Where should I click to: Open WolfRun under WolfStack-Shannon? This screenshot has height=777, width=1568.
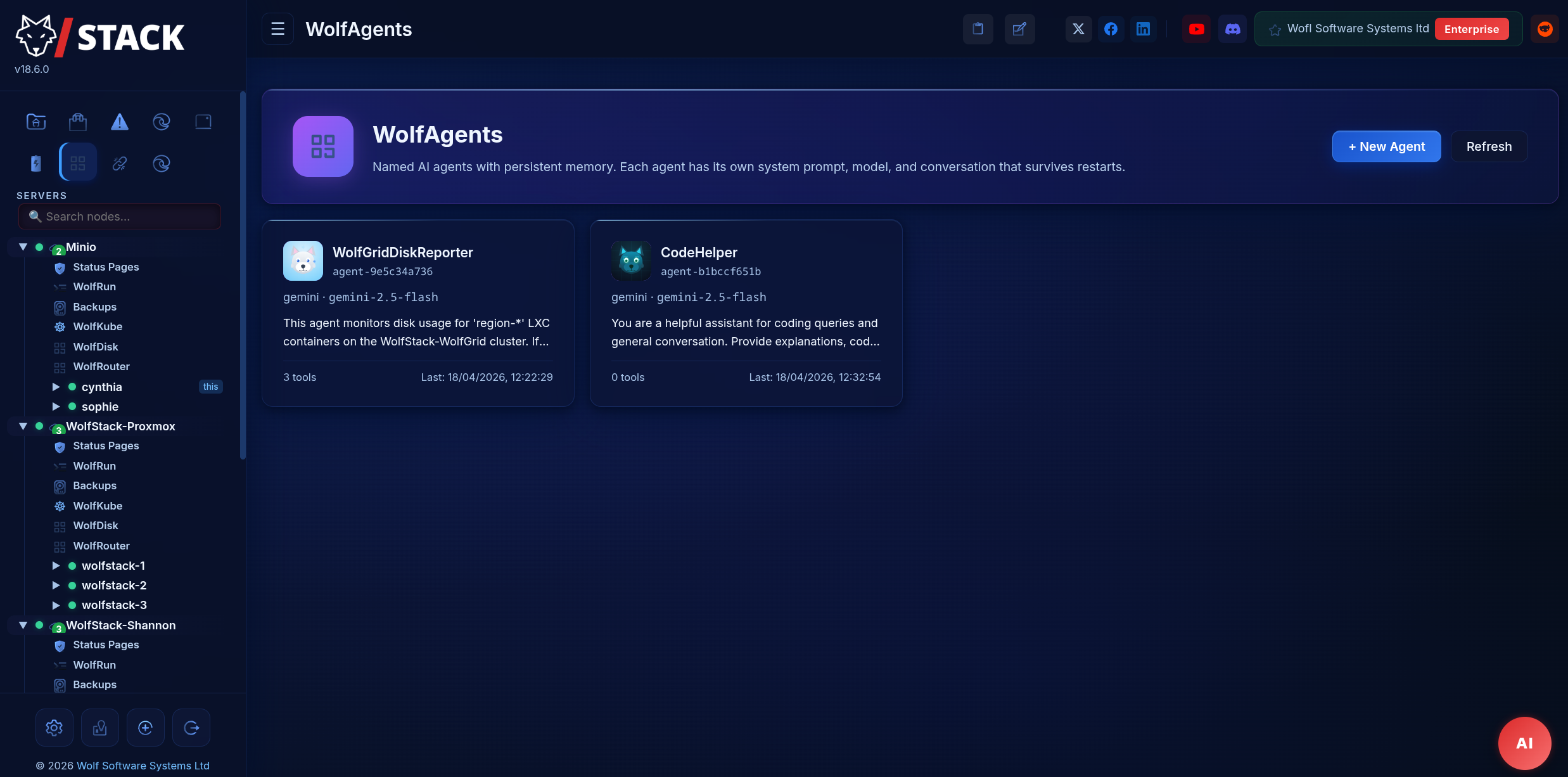click(x=94, y=665)
